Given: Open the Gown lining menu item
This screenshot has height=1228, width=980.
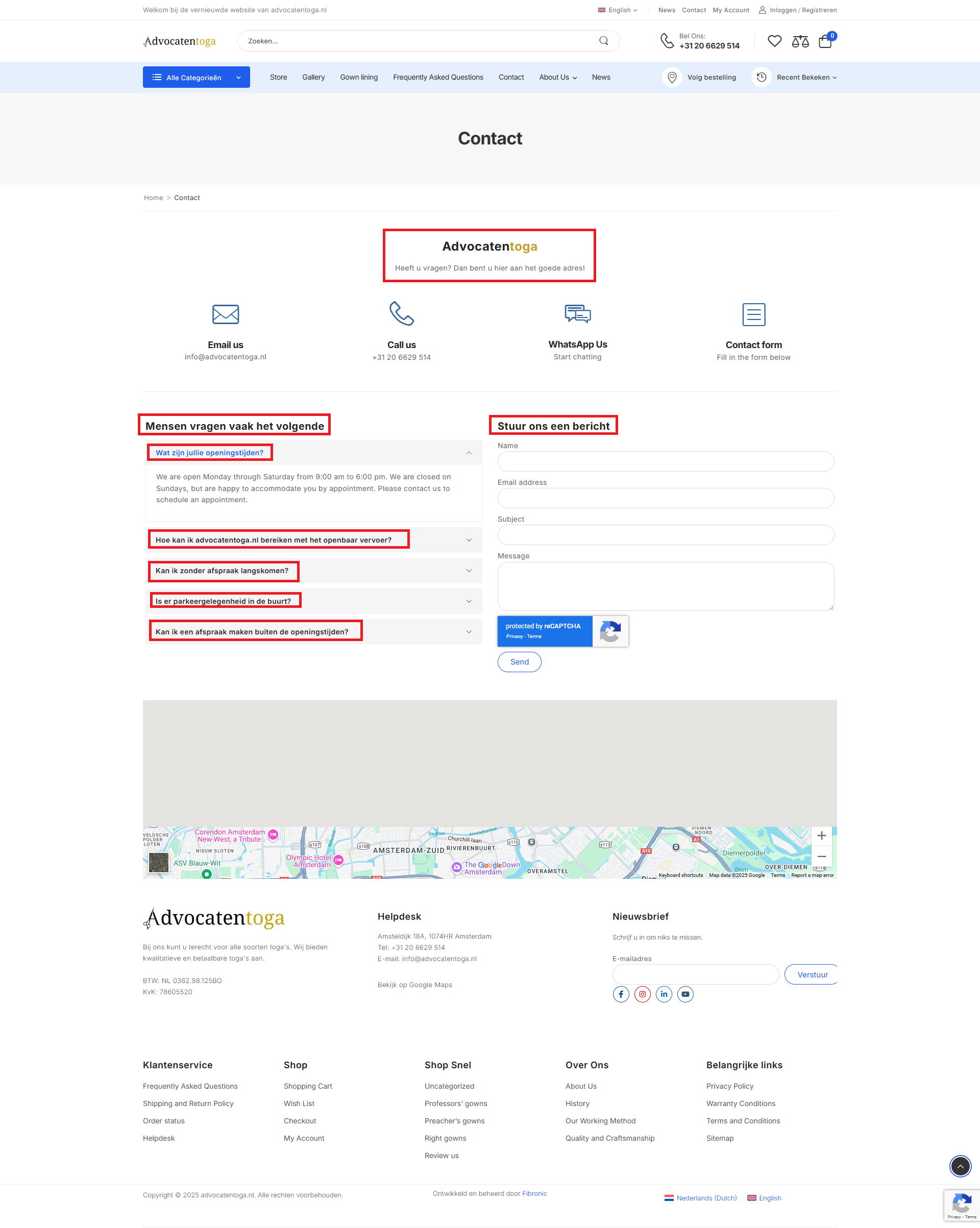Looking at the screenshot, I should (358, 78).
